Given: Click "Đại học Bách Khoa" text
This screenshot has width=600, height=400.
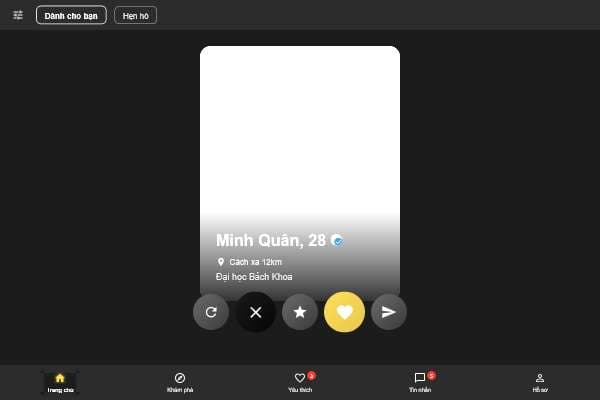Looking at the screenshot, I should pos(254,277).
